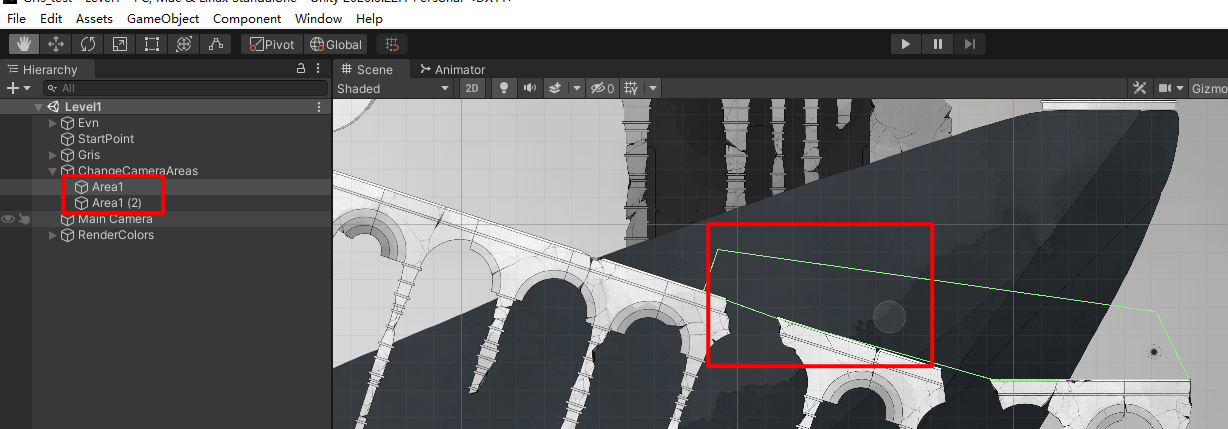Collapse the ChangeCameraAreas object
This screenshot has width=1228, height=429.
[53, 171]
